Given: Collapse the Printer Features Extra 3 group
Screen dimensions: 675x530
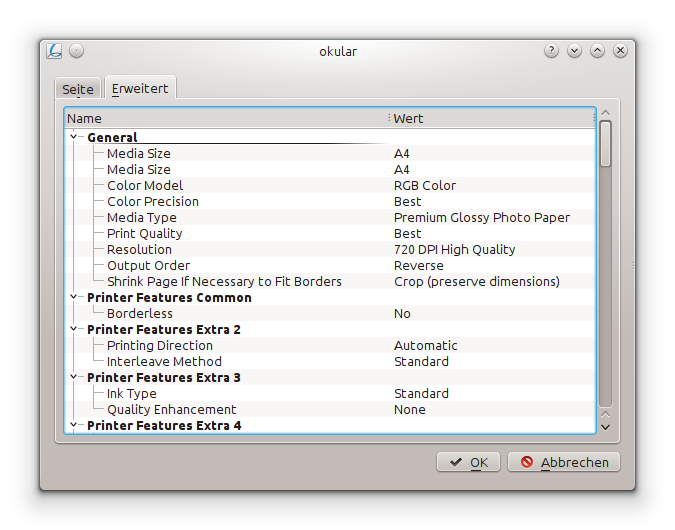Looking at the screenshot, I should click(74, 377).
